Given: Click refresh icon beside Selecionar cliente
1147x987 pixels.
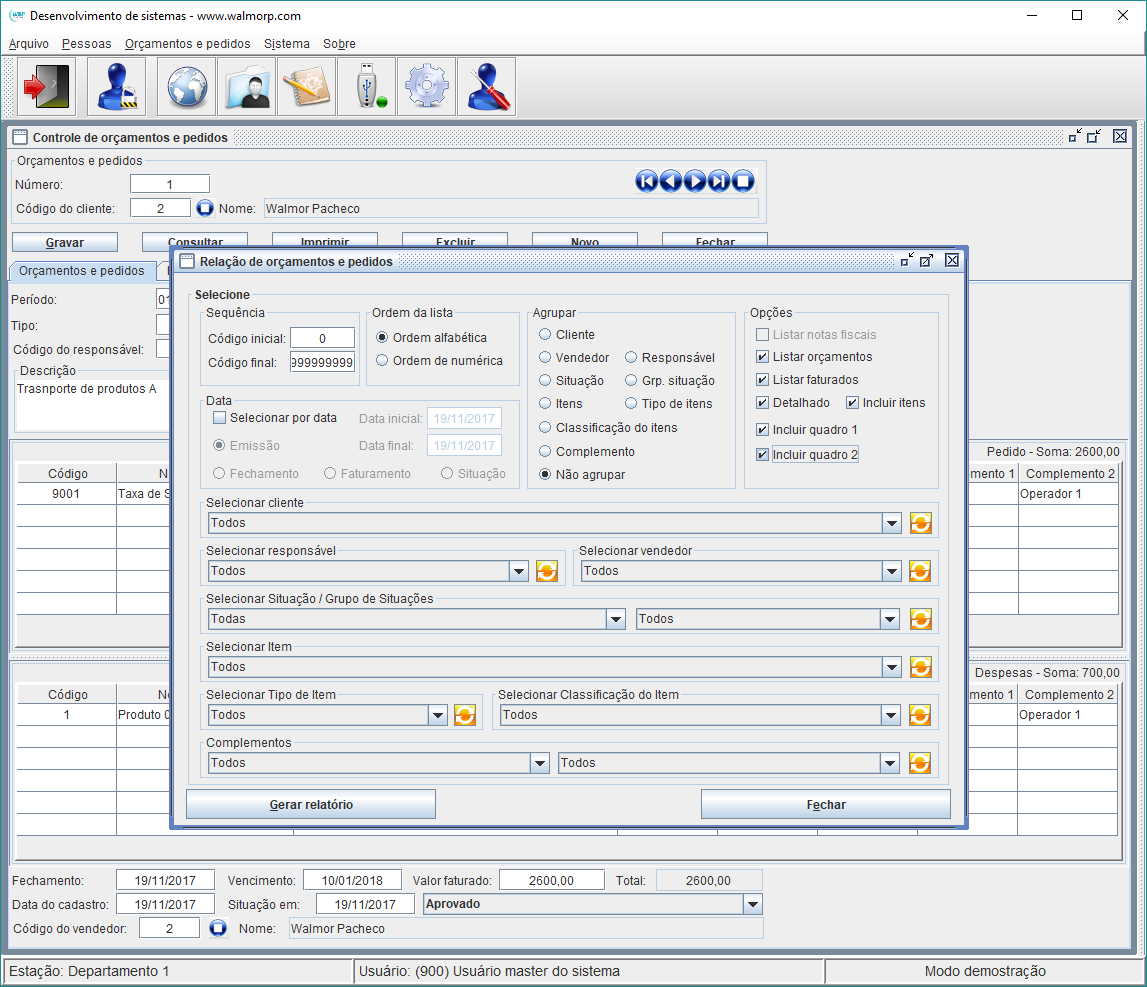Looking at the screenshot, I should [x=920, y=523].
